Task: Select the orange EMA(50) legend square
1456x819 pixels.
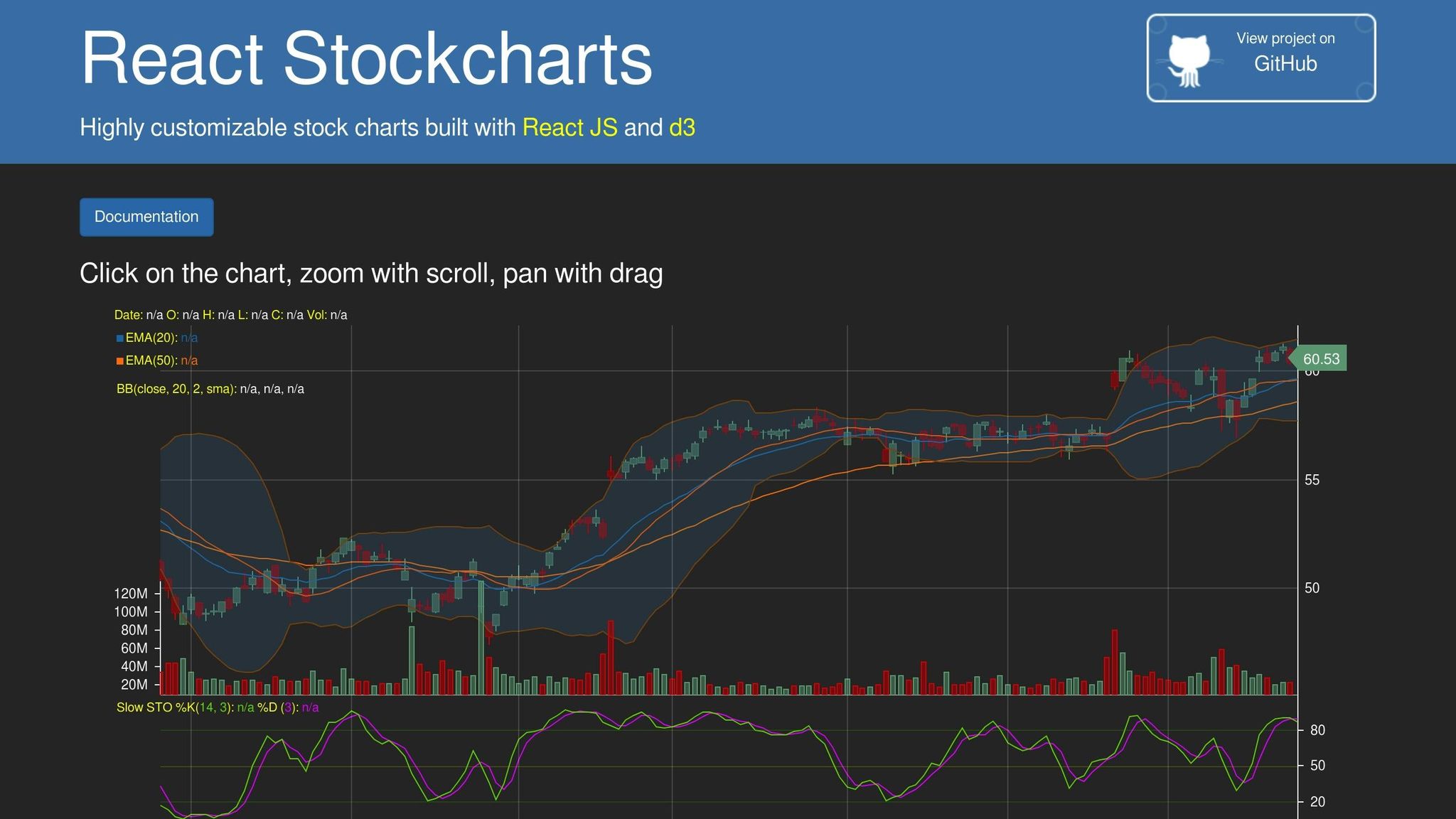Action: coord(119,360)
